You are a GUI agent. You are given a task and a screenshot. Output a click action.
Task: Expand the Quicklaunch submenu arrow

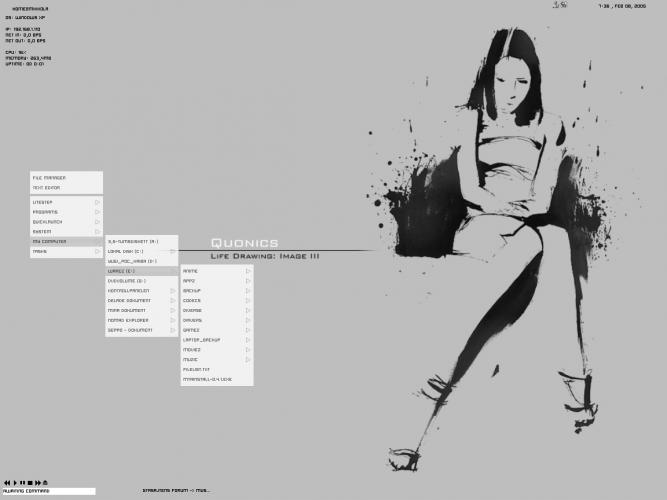coord(97,222)
